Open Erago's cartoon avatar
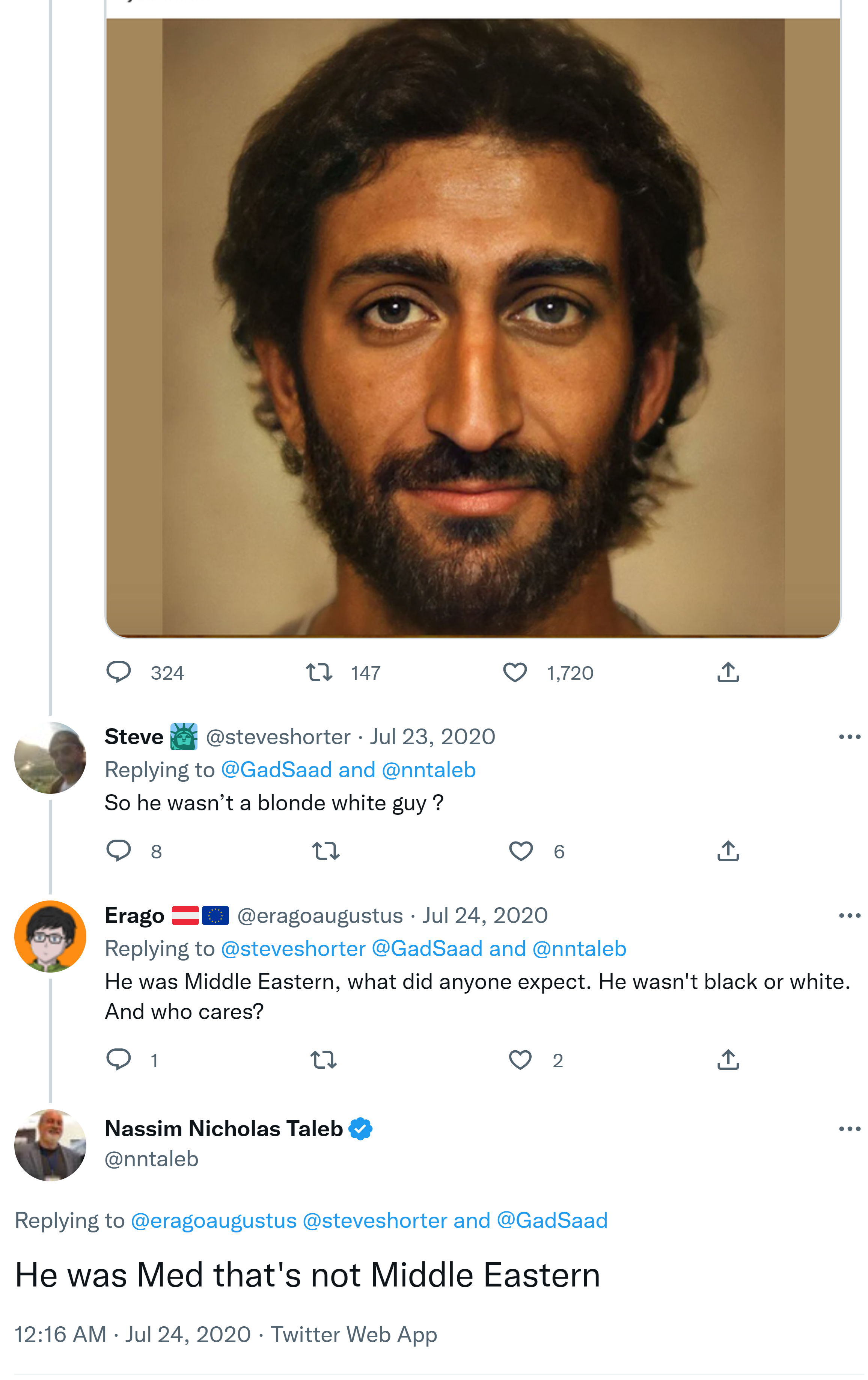This screenshot has height=1380, width=868. coord(50,937)
